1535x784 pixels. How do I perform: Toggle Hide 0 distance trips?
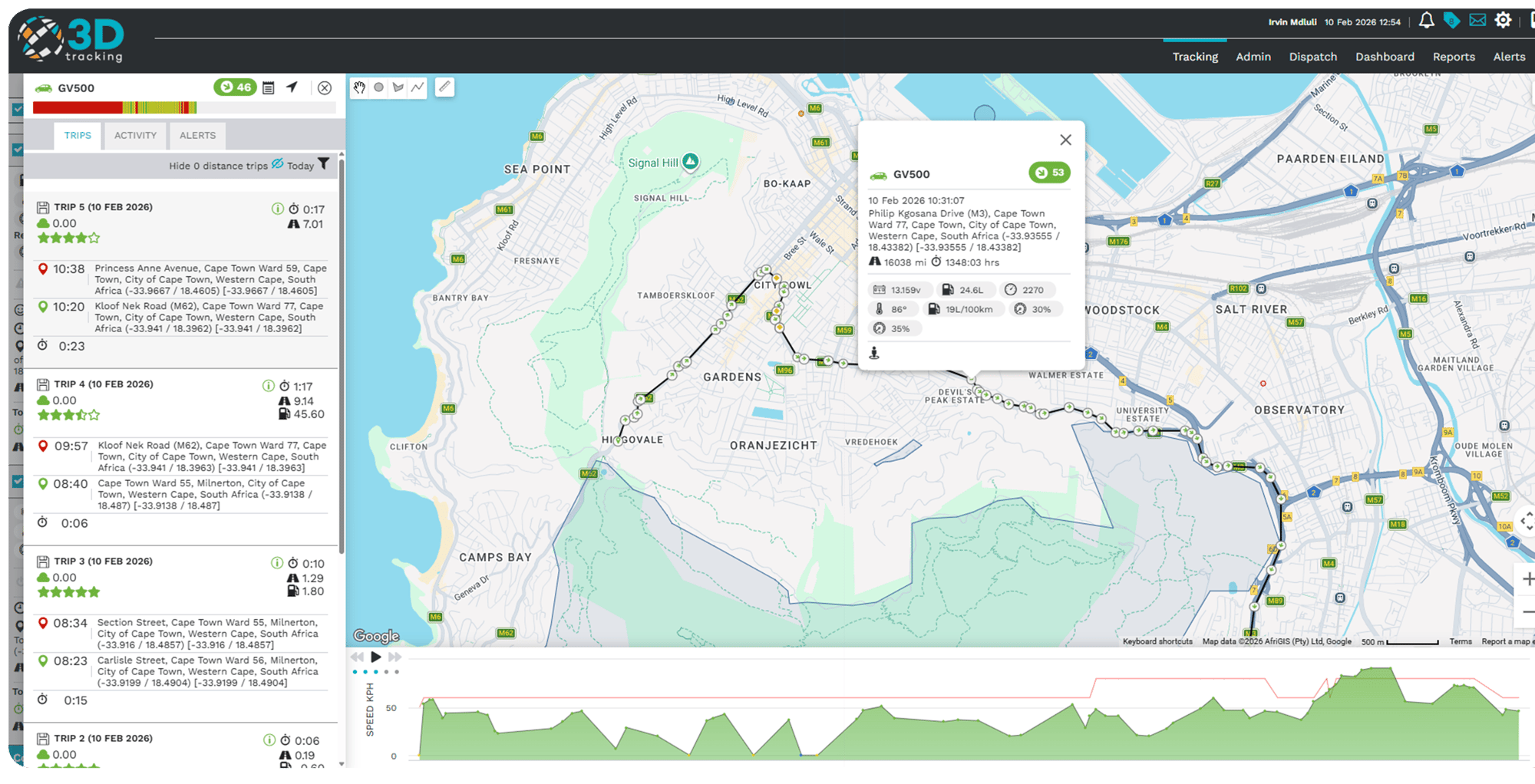click(x=226, y=165)
